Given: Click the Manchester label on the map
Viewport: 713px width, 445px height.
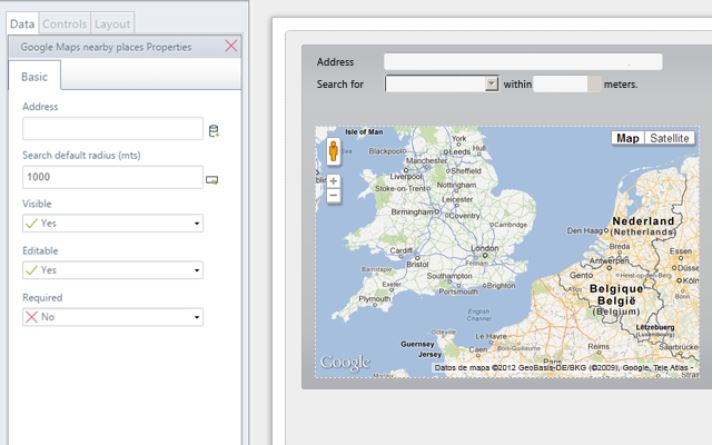Looking at the screenshot, I should coord(427,160).
